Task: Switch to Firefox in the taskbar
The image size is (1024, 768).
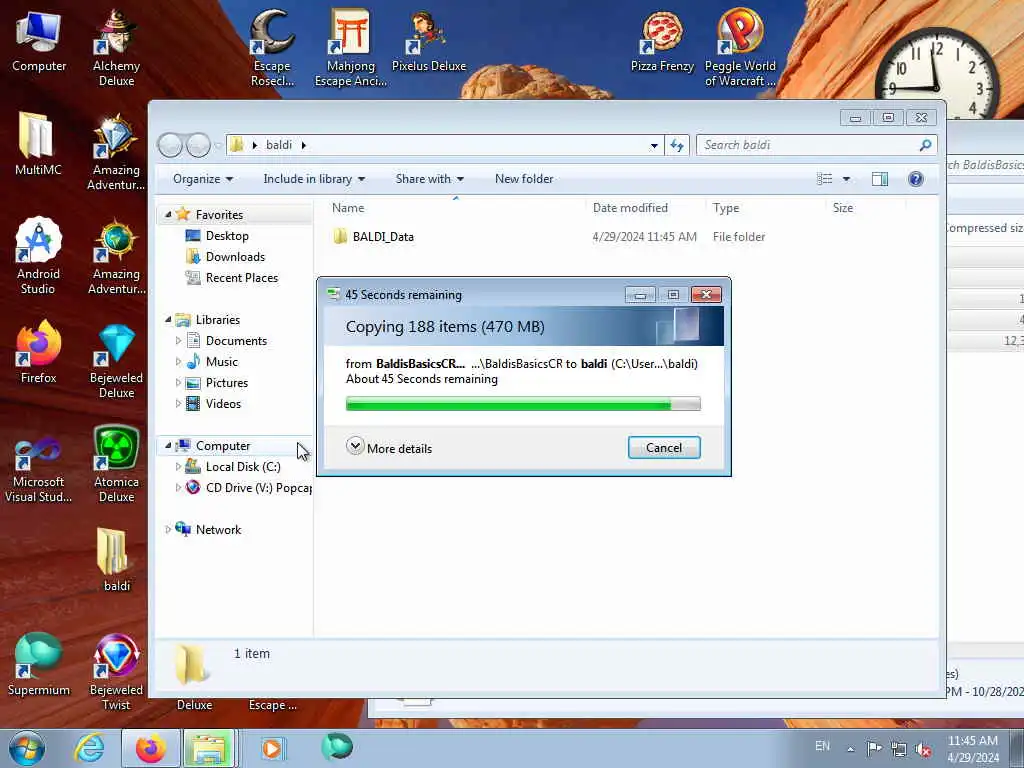Action: click(151, 748)
